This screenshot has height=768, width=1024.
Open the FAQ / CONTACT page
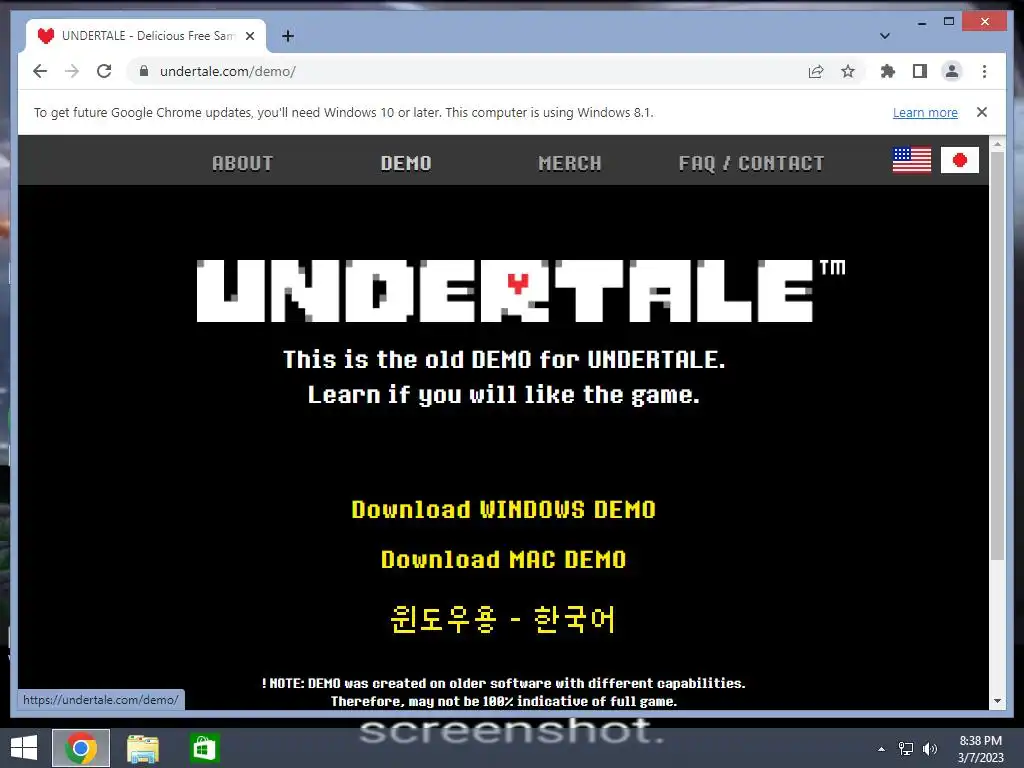pos(751,163)
